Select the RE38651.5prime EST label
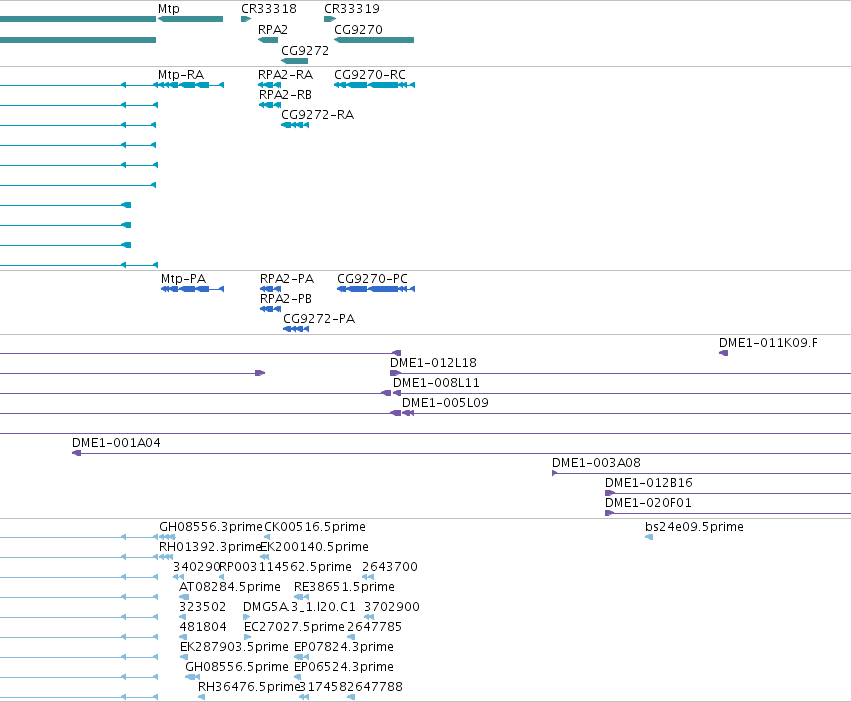Viewport: 851px width, 702px height. coord(344,587)
